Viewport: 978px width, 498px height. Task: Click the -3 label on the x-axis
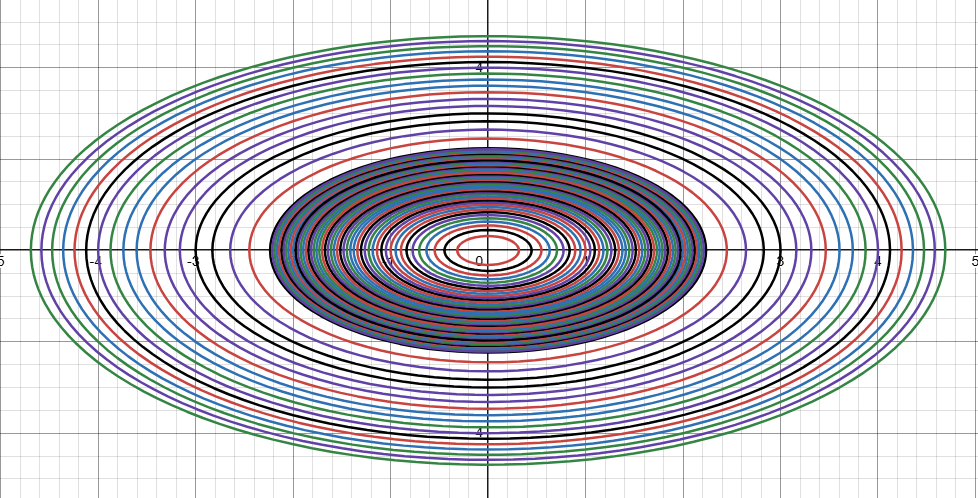[x=193, y=262]
